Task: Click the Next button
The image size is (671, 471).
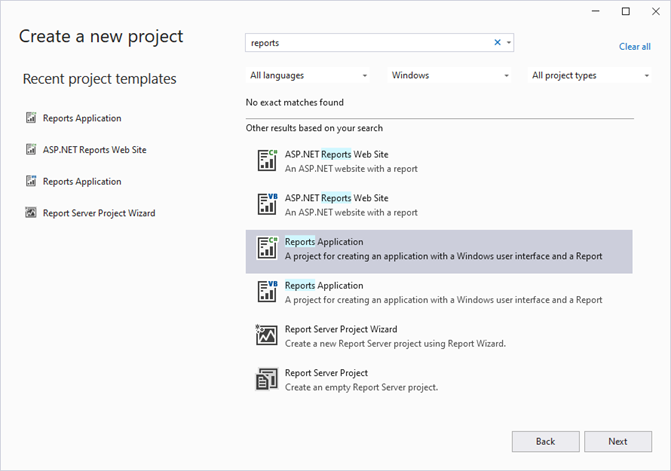Action: [x=618, y=441]
